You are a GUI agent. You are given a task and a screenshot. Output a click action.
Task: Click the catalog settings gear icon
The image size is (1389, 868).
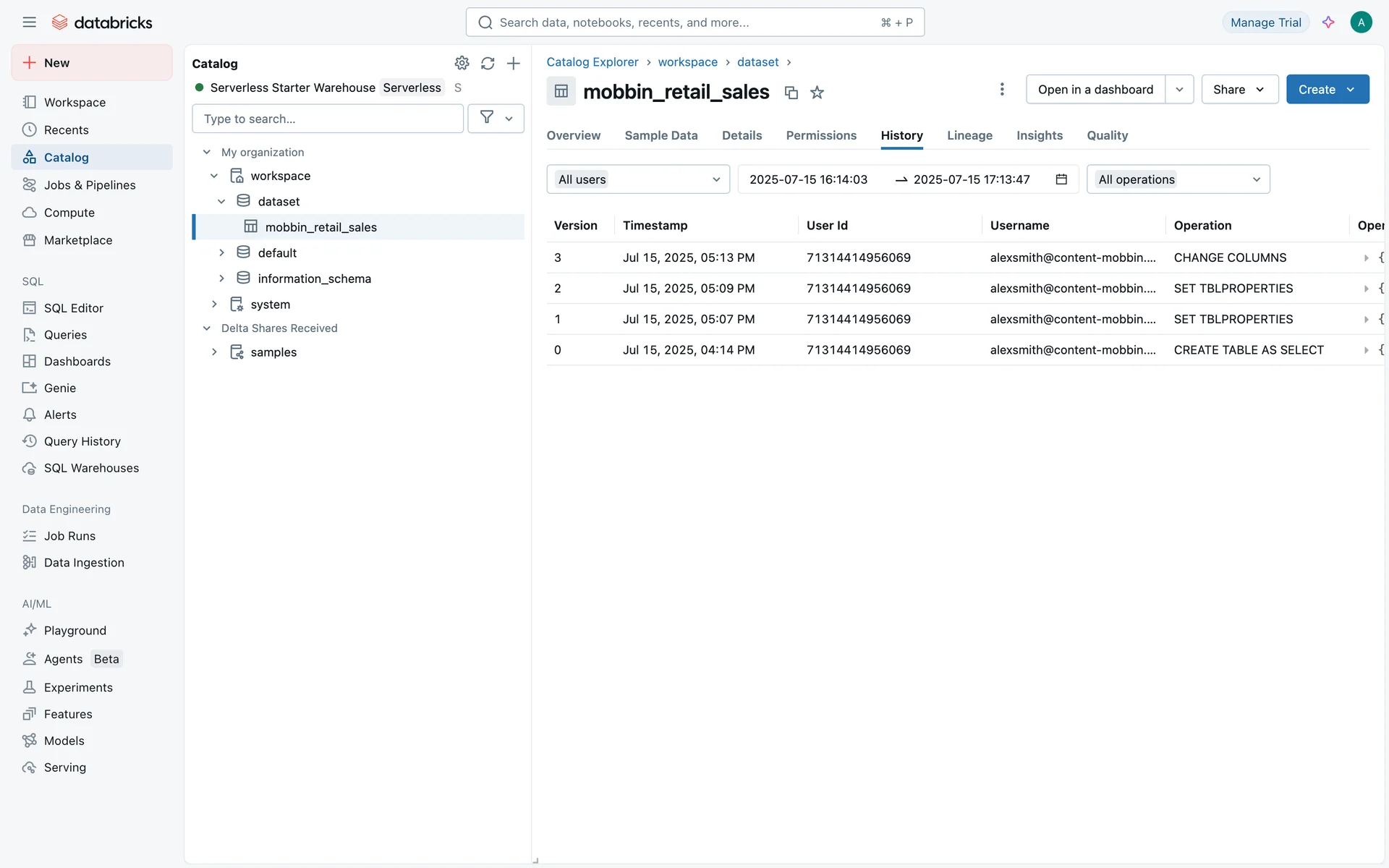click(462, 64)
